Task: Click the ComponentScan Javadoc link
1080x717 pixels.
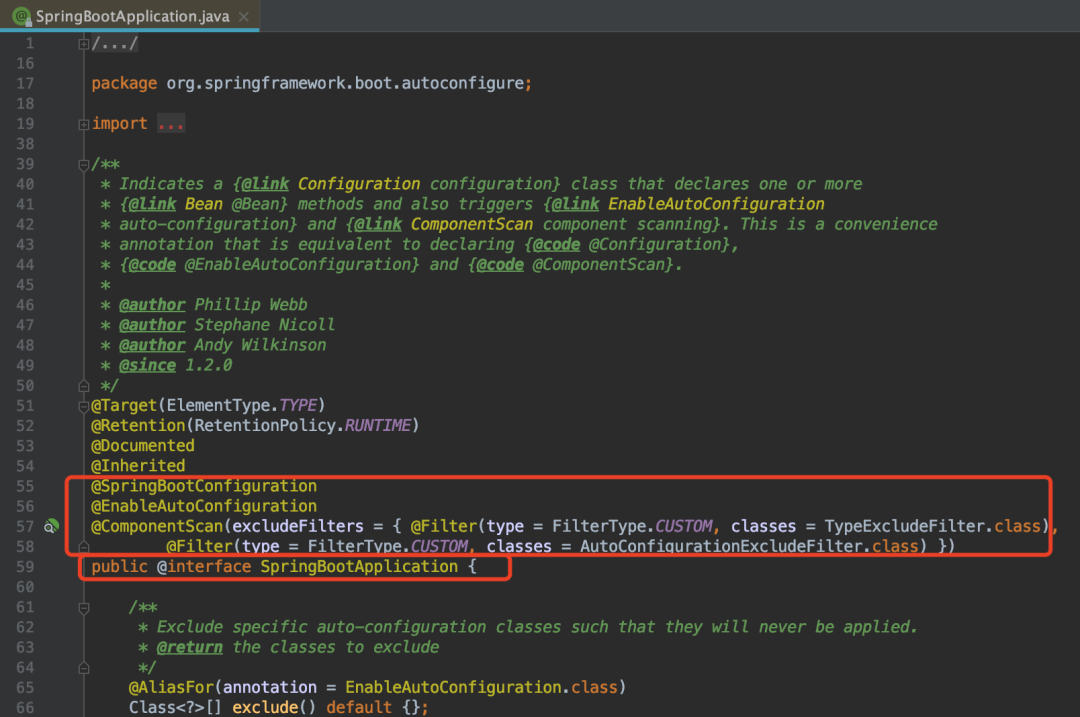Action: pyautogui.click(x=472, y=224)
